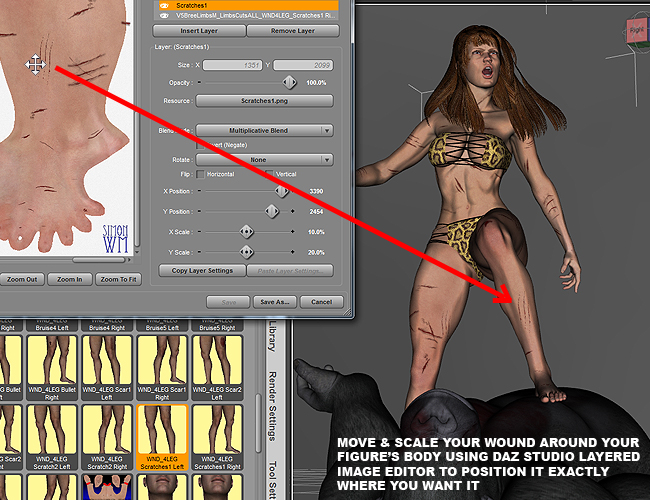Click the Zoom To Fit button

point(119,279)
